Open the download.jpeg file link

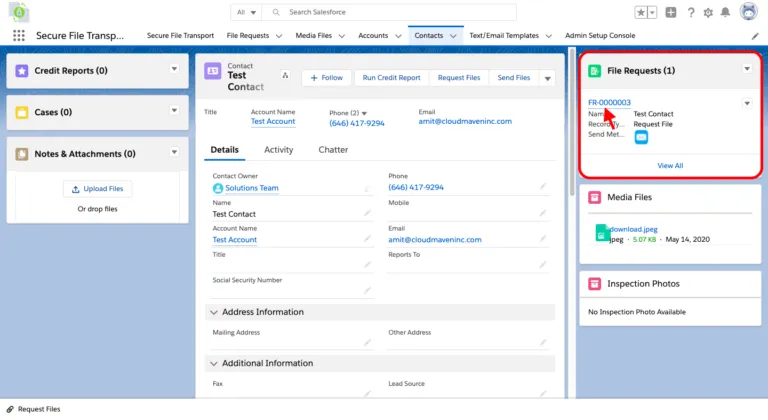633,229
